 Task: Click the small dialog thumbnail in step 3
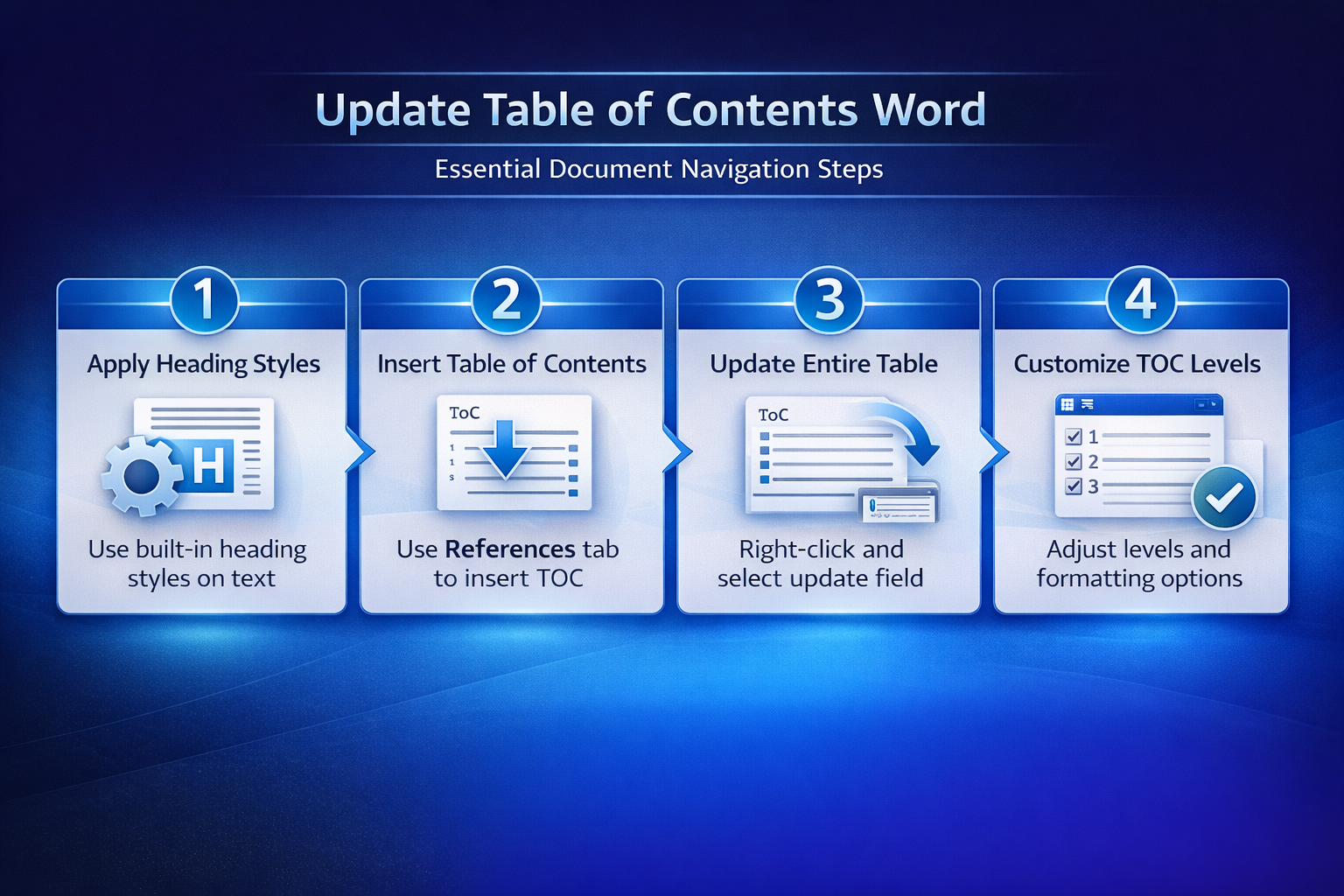point(898,506)
